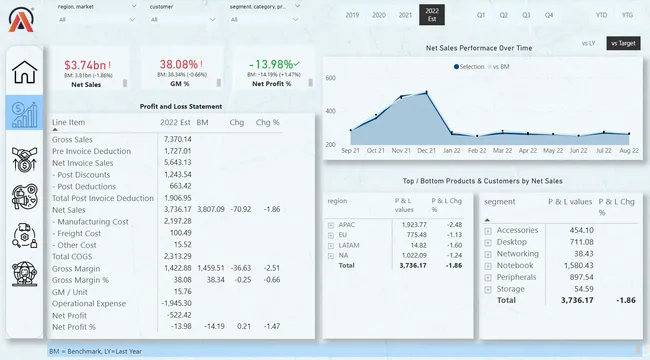
Task: Switch to YTD period
Action: [x=601, y=15]
